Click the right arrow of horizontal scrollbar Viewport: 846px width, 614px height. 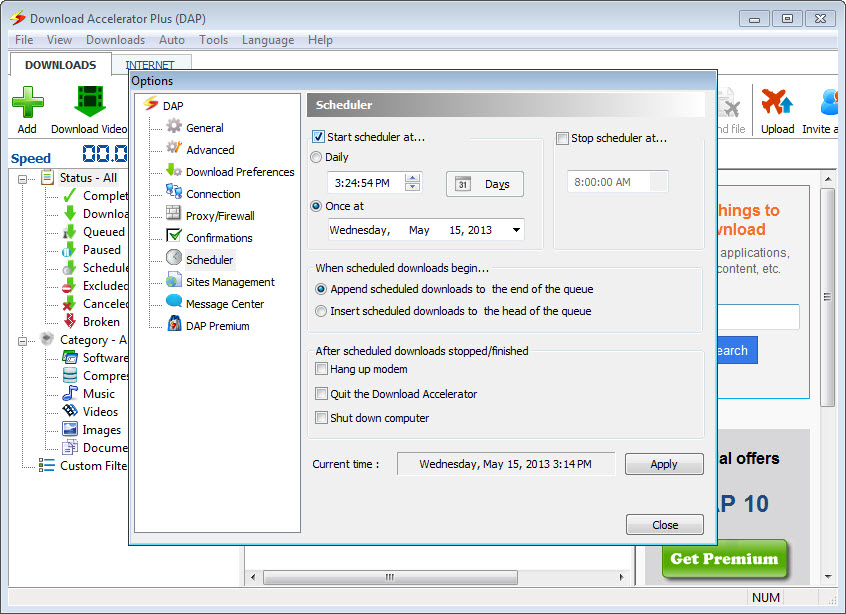click(x=622, y=577)
